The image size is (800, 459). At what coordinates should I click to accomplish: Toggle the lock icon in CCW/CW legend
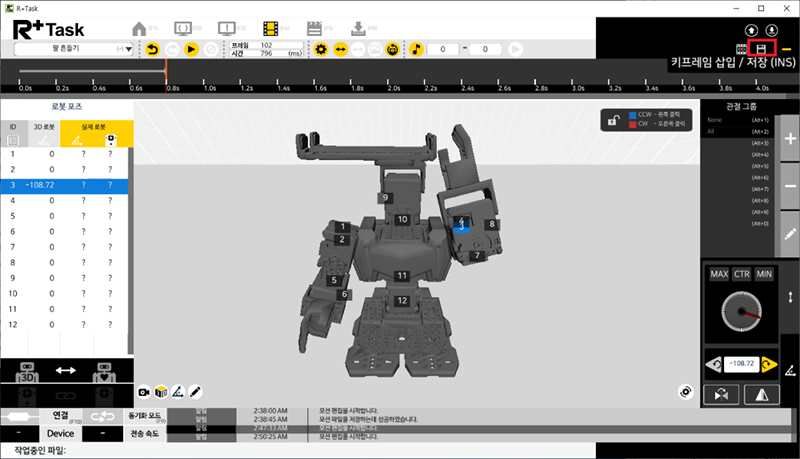tap(611, 120)
